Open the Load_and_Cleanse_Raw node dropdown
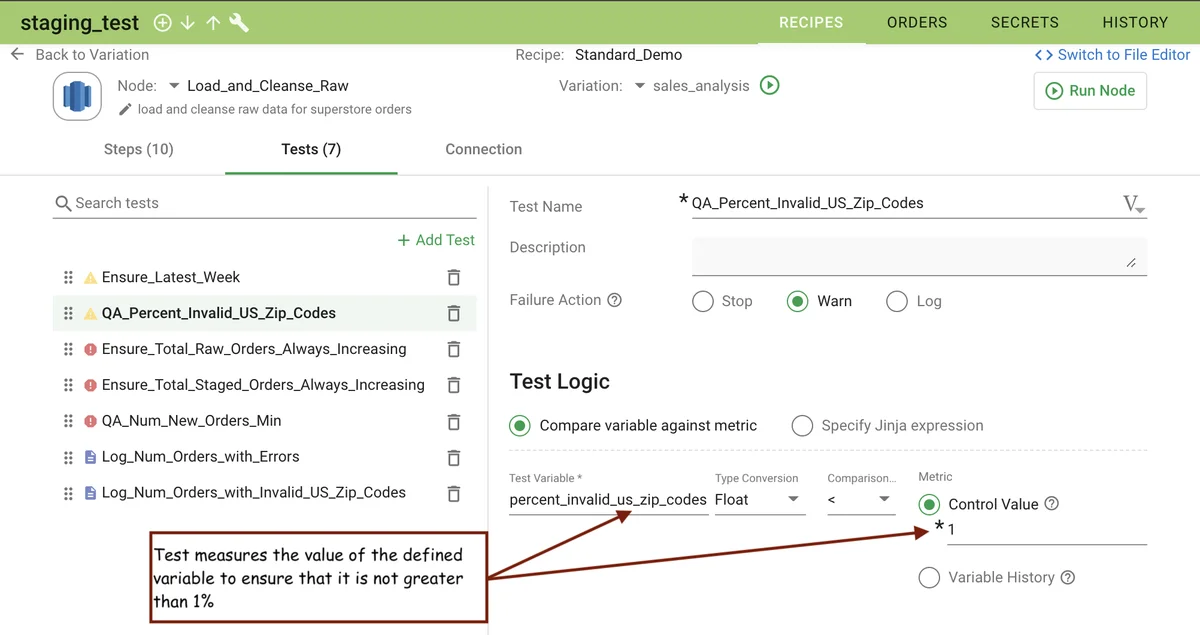Viewport: 1200px width, 635px height. 172,86
